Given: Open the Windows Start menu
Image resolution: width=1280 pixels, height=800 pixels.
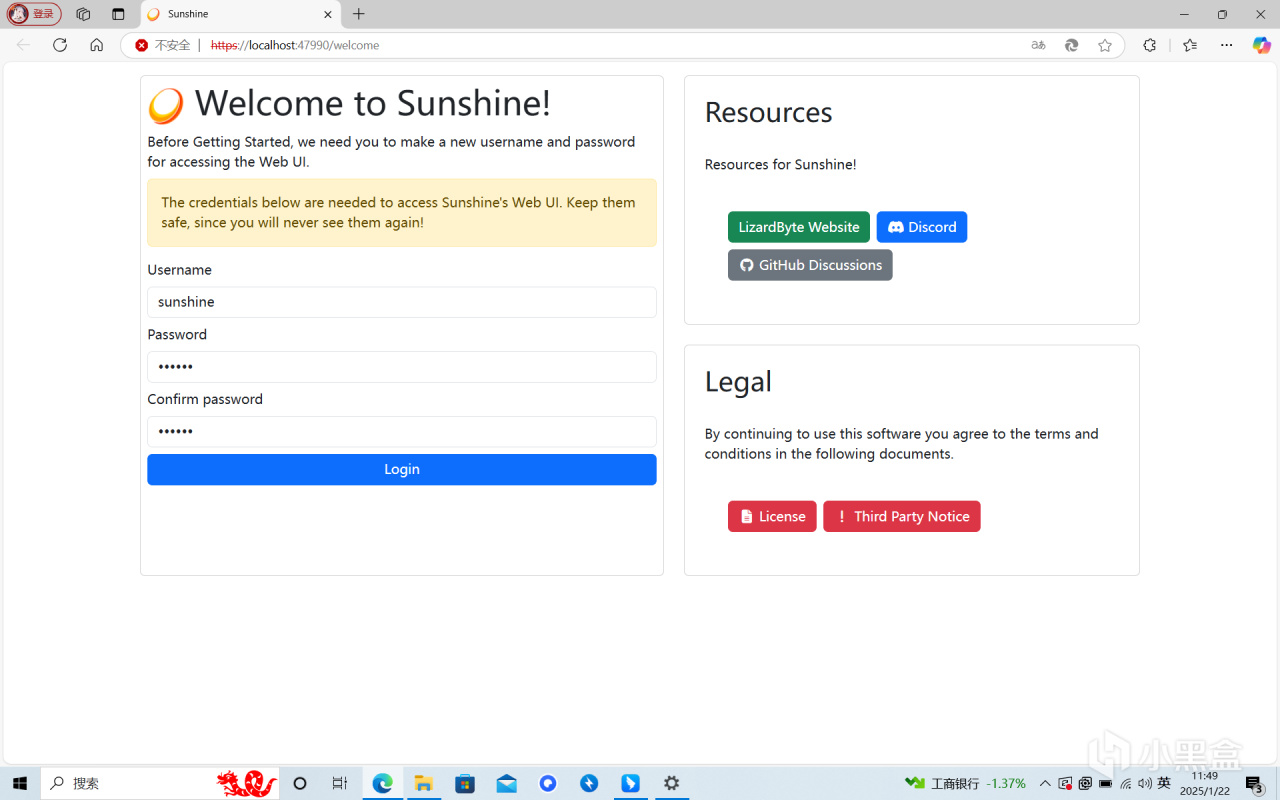Looking at the screenshot, I should (x=20, y=783).
